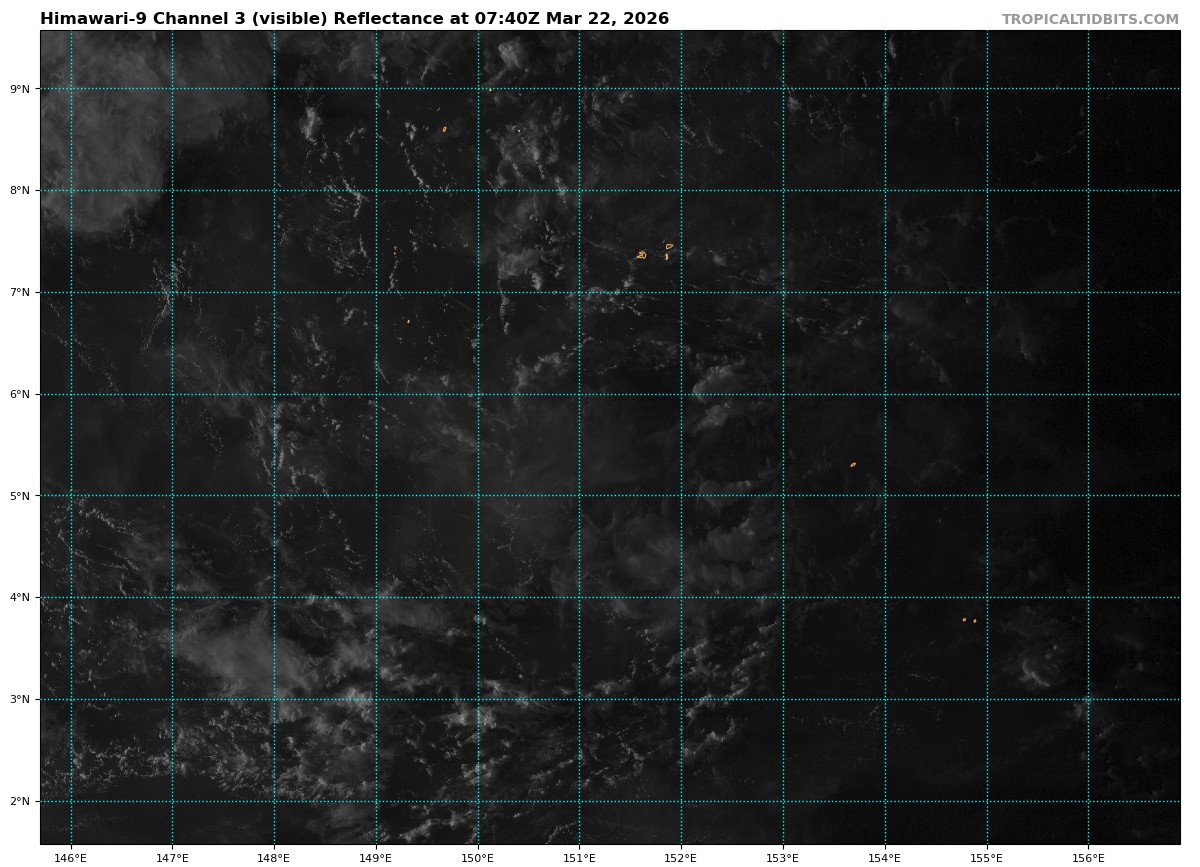The image size is (1200, 867).
Task: Select the 2°N latitude axis label
Action: coord(21,801)
